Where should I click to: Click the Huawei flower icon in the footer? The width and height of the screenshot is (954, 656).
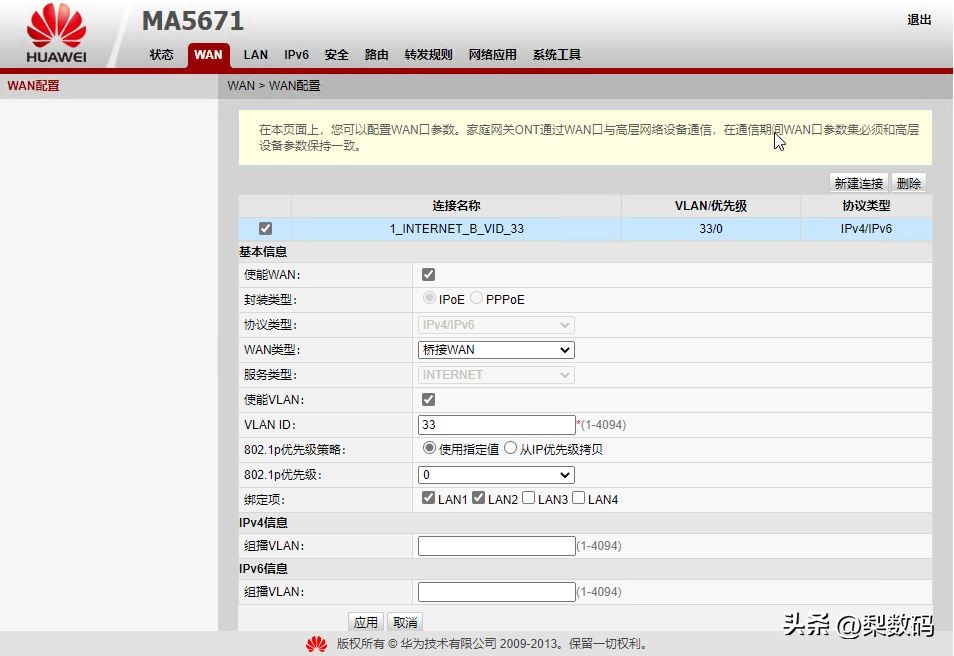pos(316,643)
